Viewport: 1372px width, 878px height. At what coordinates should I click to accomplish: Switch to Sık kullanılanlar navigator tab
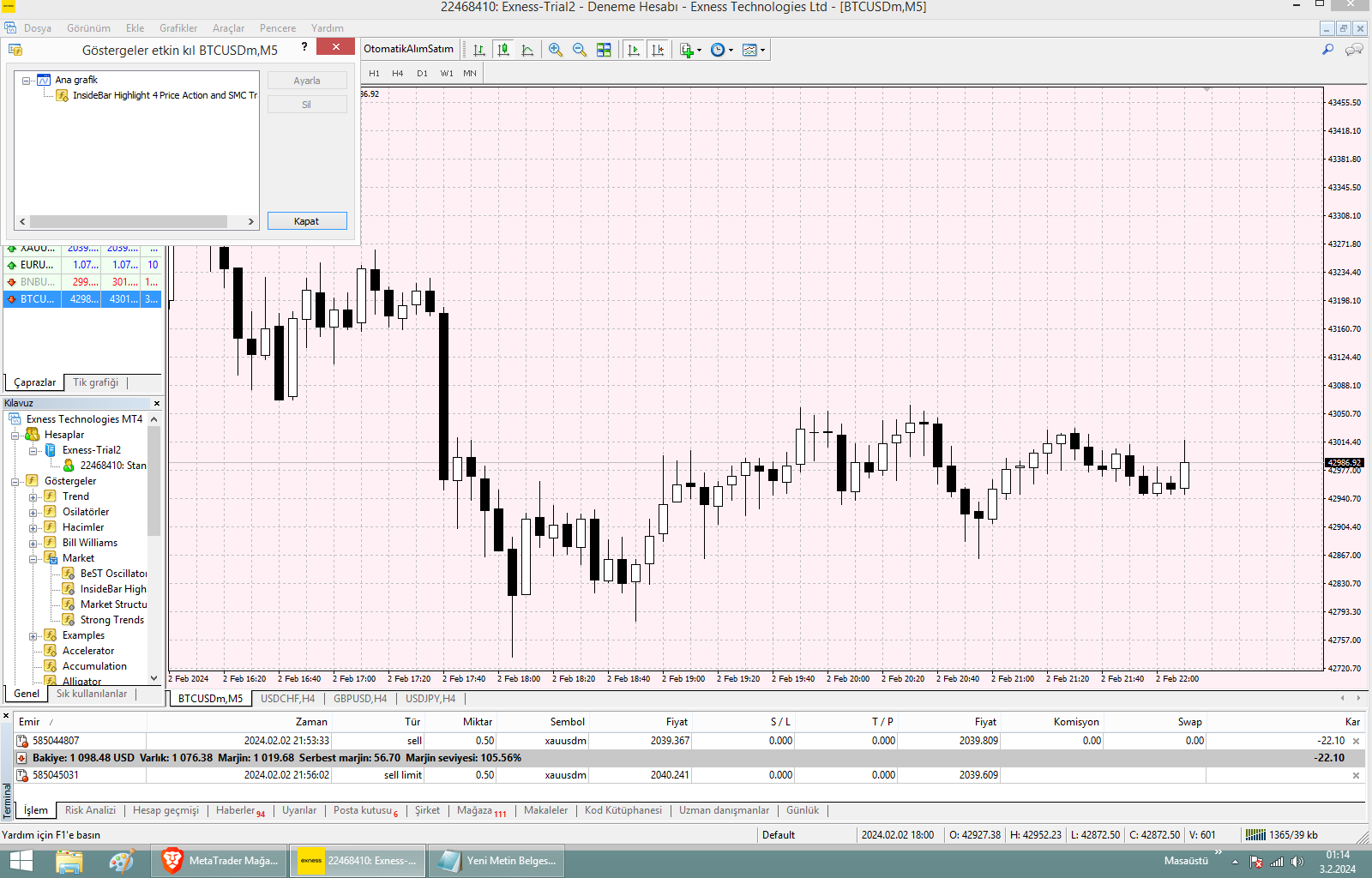[92, 694]
